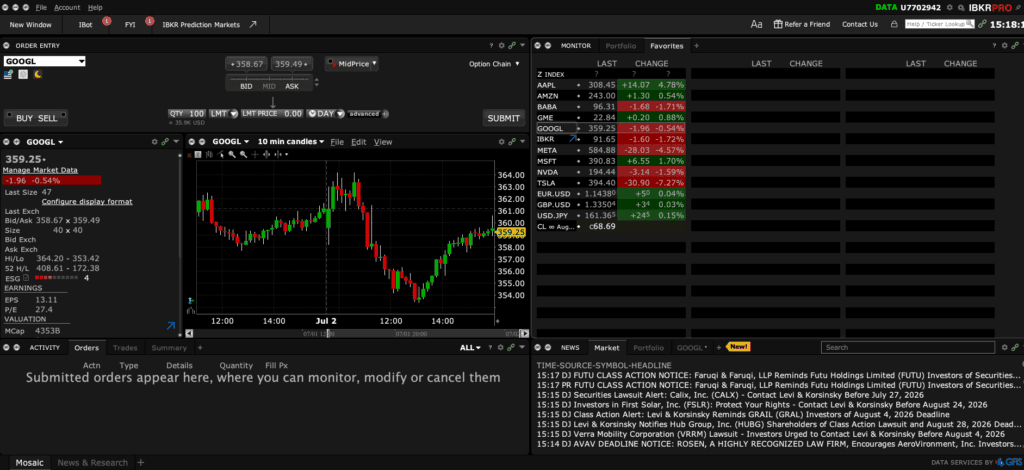Click the News Search input field

click(x=908, y=347)
